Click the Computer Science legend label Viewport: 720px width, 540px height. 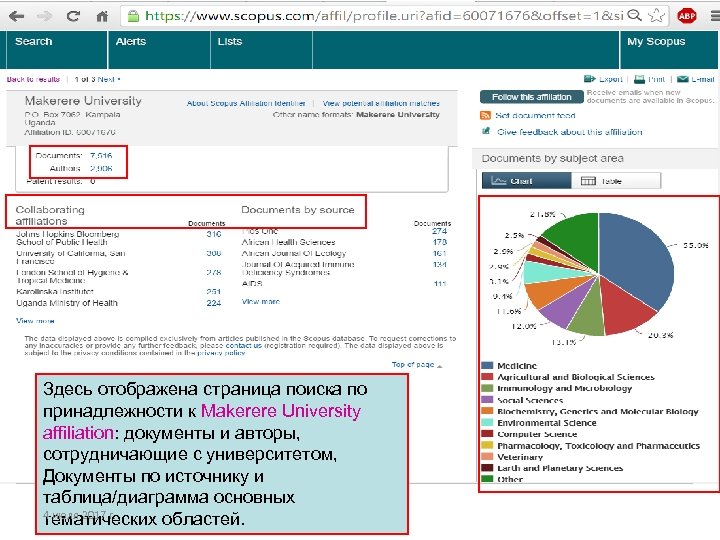pyautogui.click(x=537, y=434)
